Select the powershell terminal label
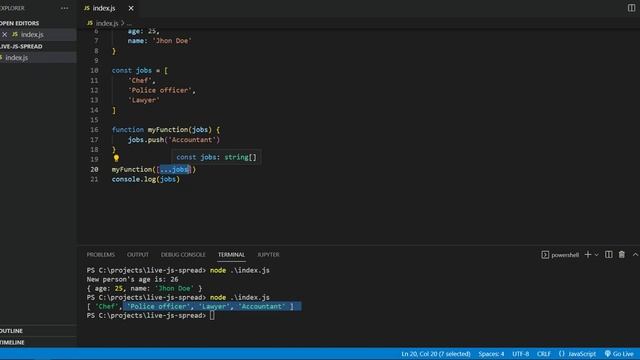 point(564,255)
